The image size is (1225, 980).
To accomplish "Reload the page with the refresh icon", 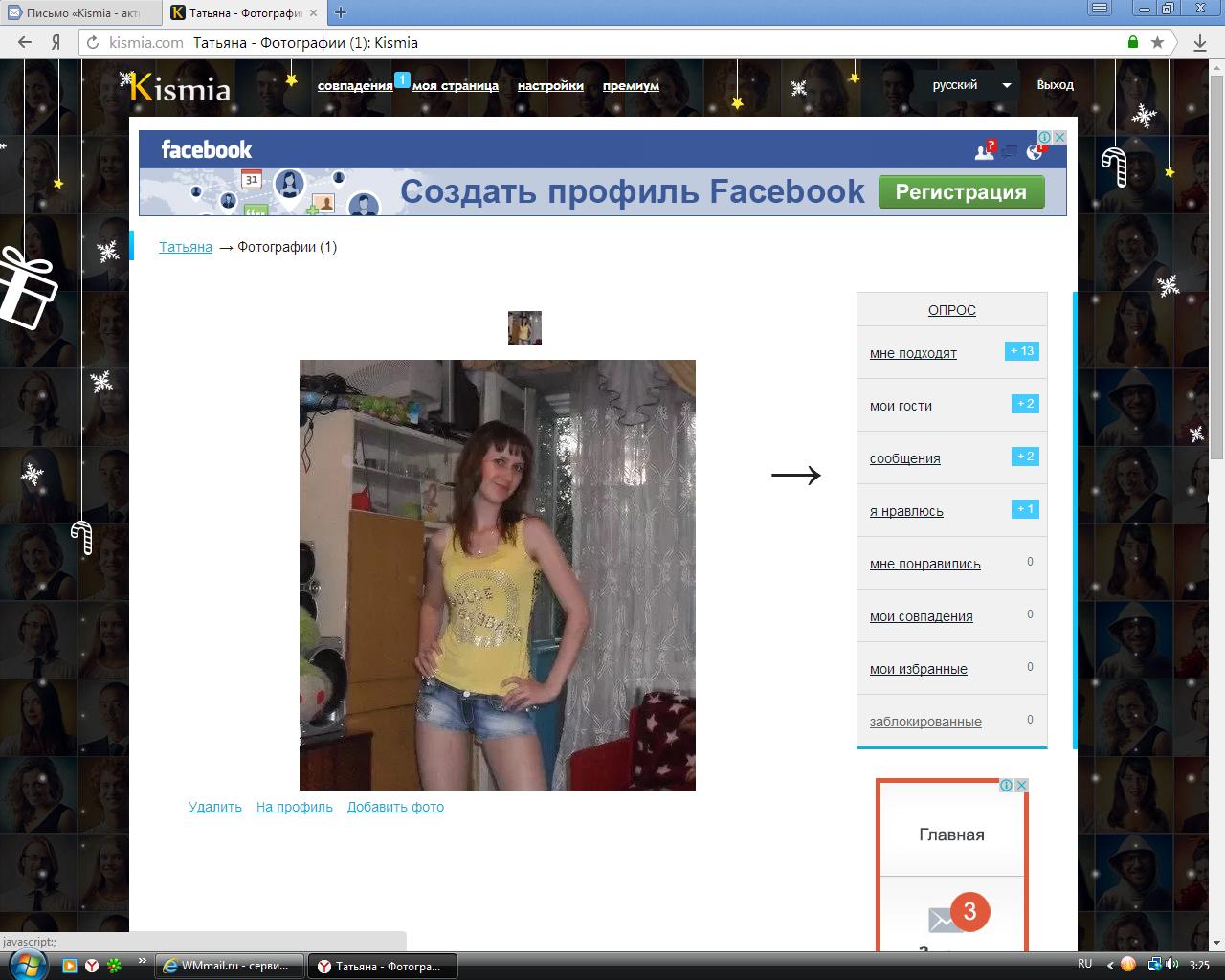I will pyautogui.click(x=93, y=42).
